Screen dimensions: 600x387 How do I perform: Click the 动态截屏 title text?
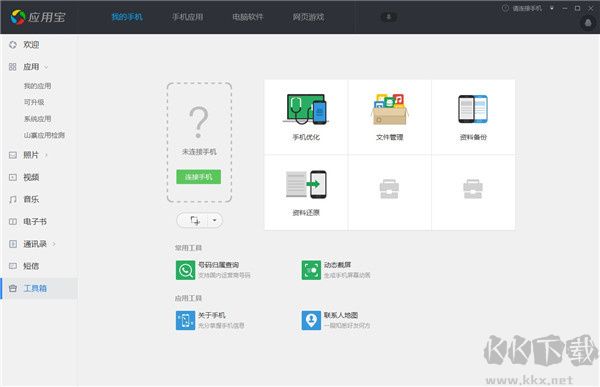point(338,265)
